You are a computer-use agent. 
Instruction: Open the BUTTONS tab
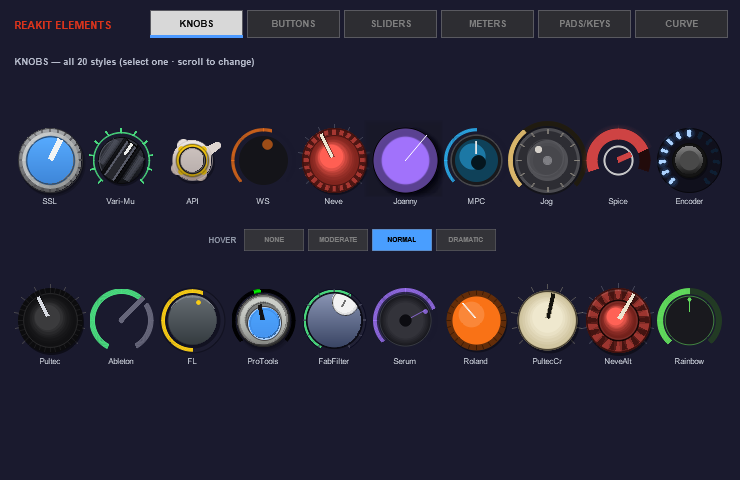293,24
